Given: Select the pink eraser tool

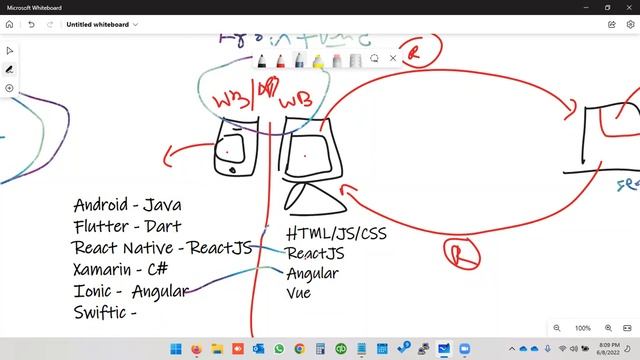Looking at the screenshot, I should pyautogui.click(x=337, y=60).
